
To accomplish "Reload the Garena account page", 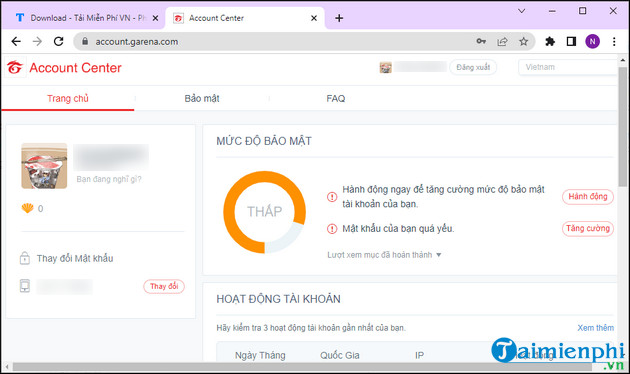I will [x=59, y=41].
